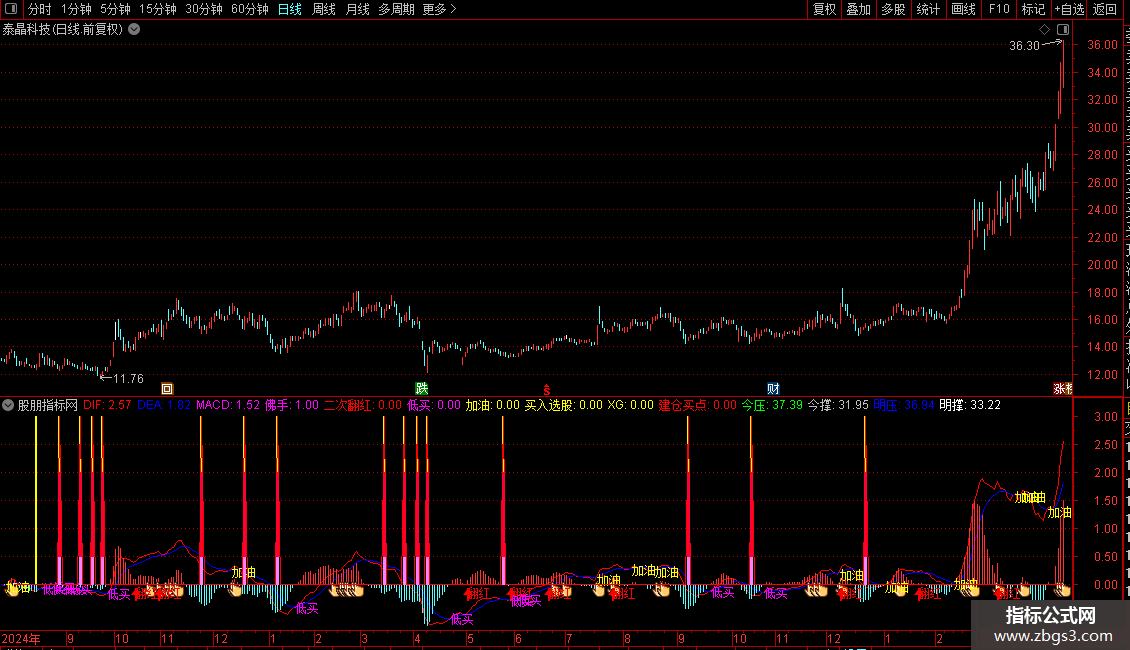Click the 统计 statistics button
The image size is (1130, 650).
[927, 9]
